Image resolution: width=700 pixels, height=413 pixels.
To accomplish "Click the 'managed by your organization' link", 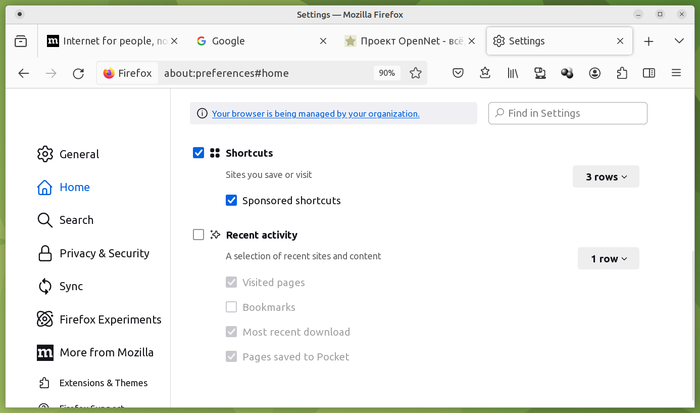I will click(x=315, y=114).
